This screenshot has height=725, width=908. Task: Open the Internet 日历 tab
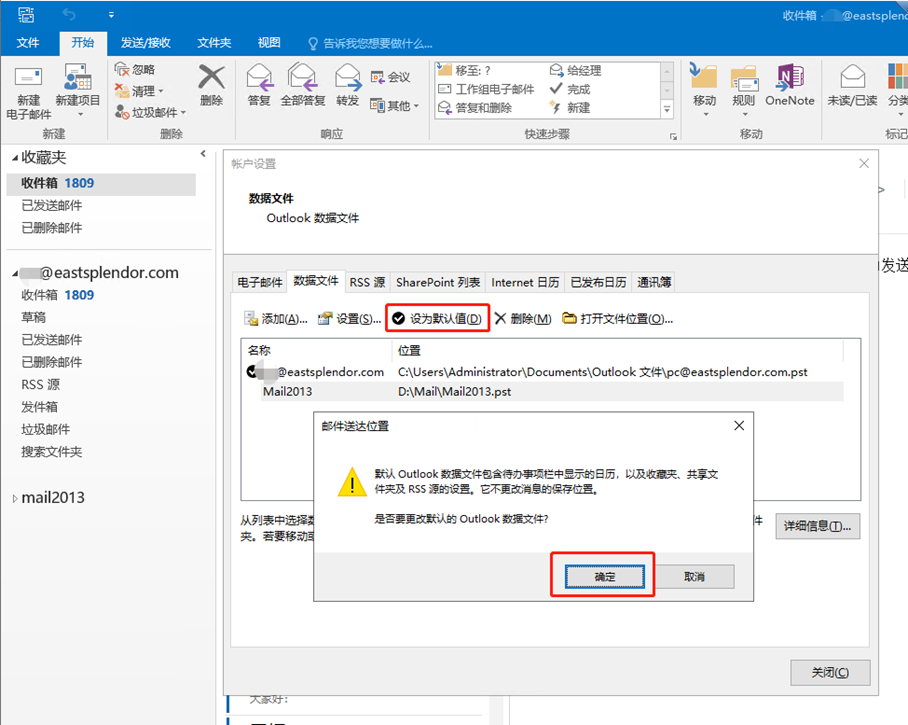pos(525,283)
